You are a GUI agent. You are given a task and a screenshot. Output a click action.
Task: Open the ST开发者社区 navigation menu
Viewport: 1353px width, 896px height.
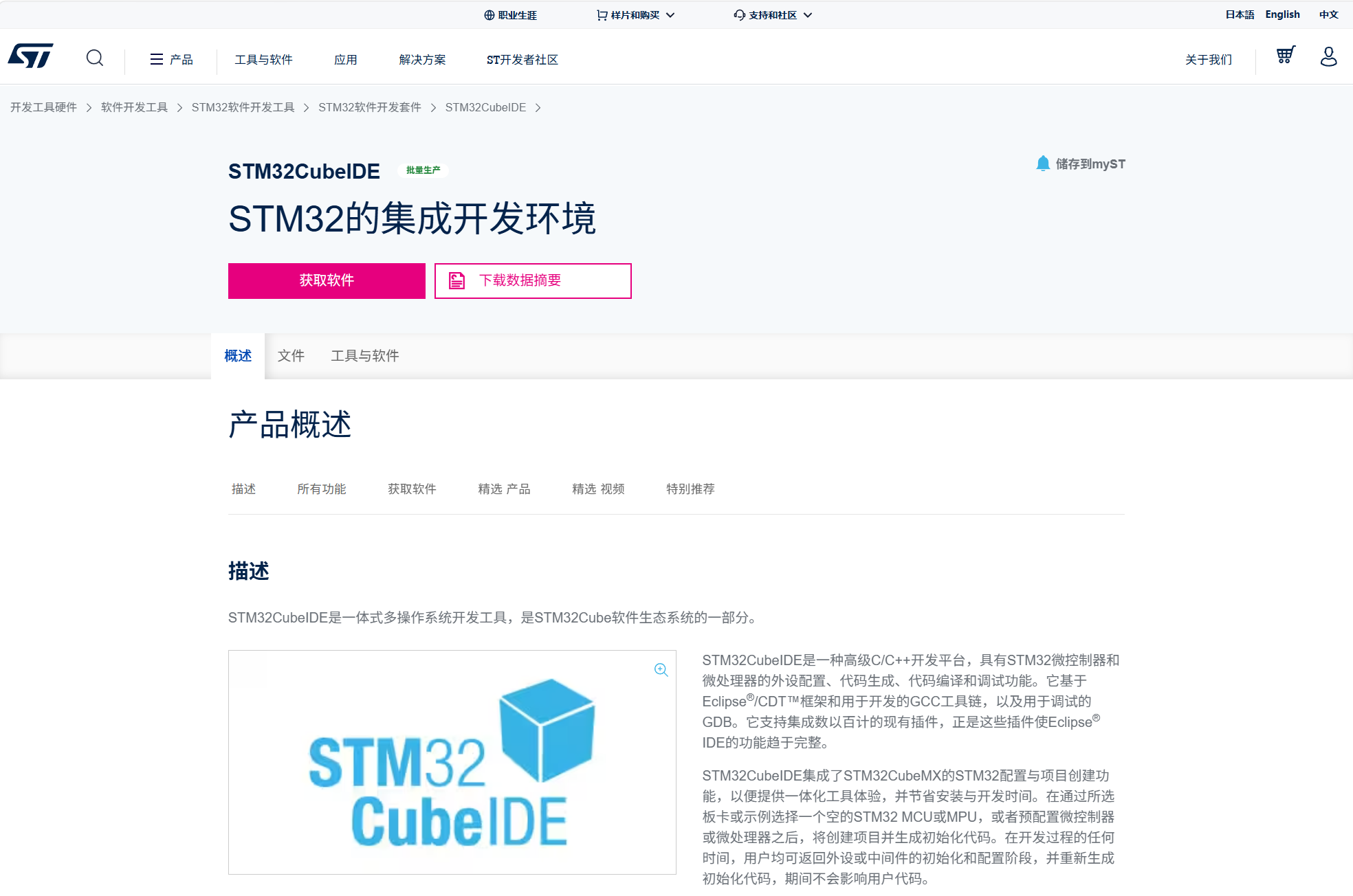(522, 60)
